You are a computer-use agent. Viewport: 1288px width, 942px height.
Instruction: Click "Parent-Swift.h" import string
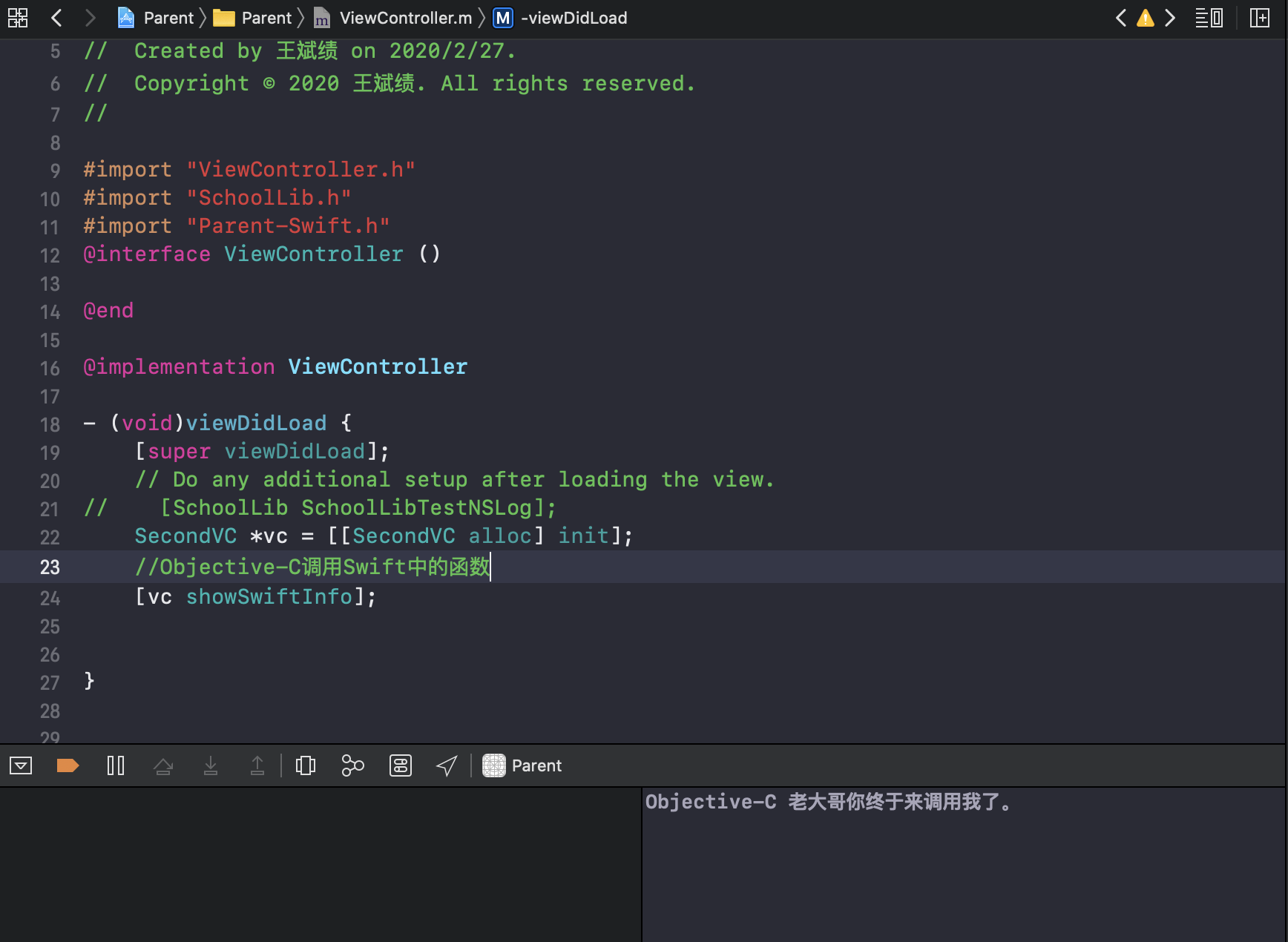point(288,226)
